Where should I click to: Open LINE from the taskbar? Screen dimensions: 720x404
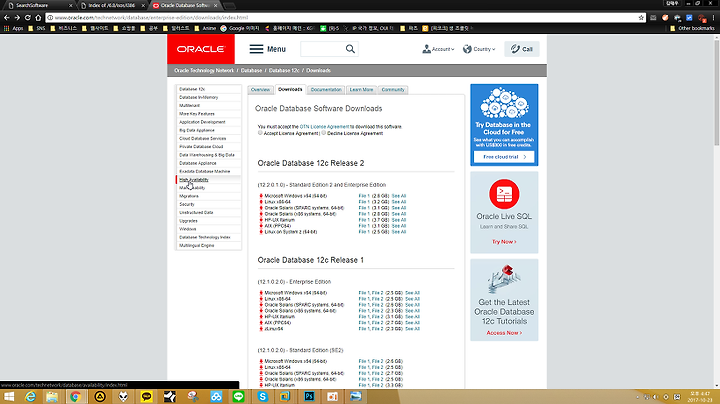[238, 397]
